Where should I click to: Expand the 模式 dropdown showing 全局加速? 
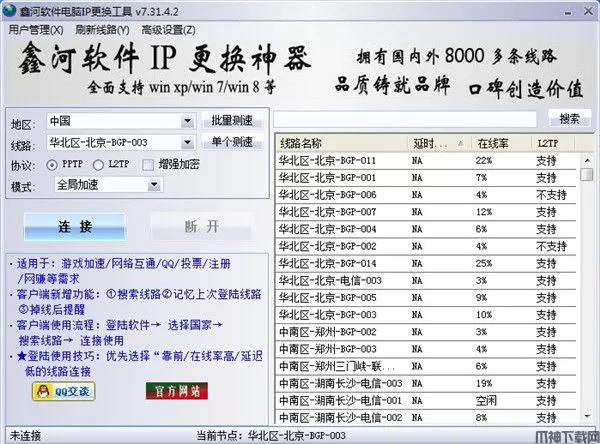154,185
